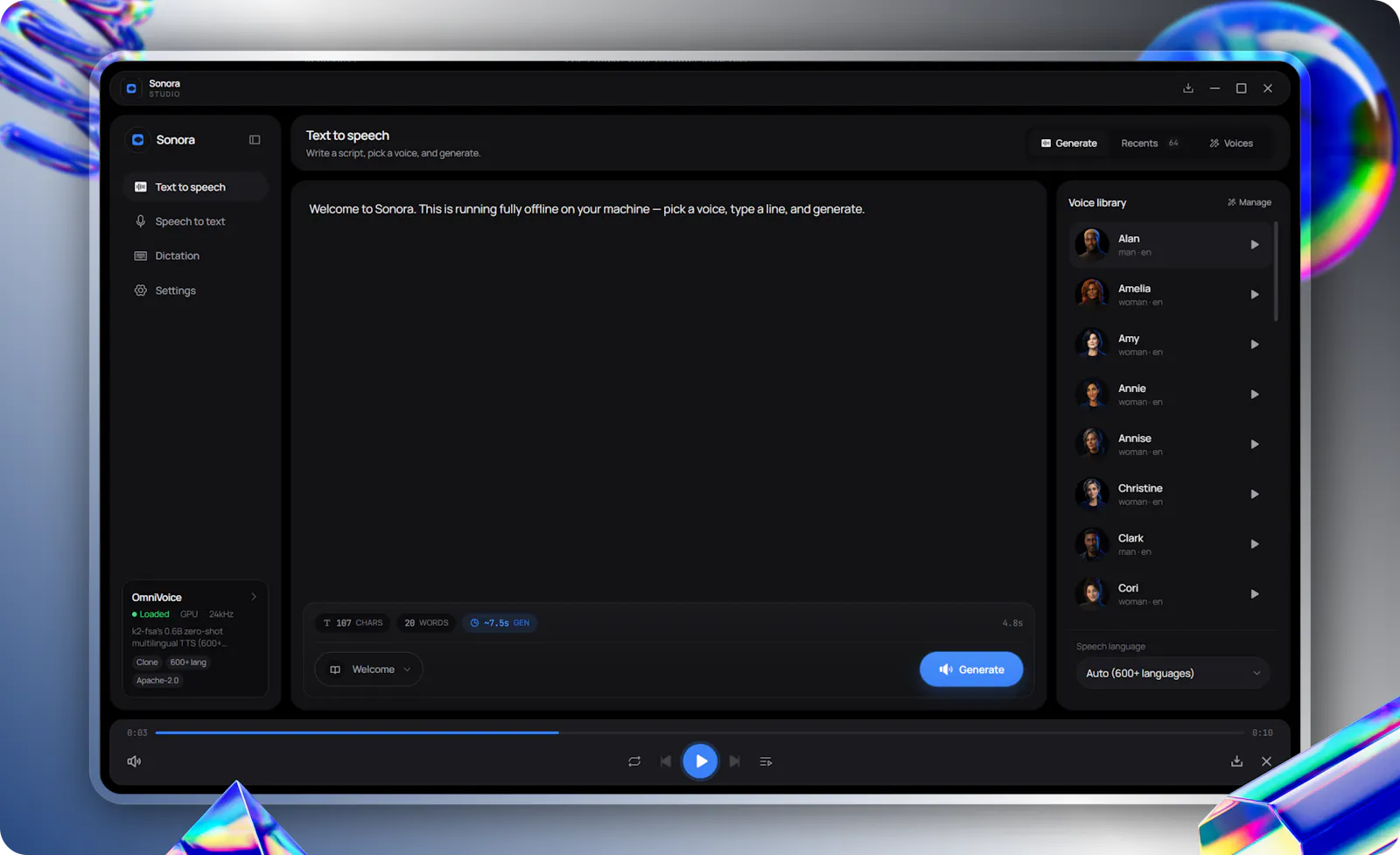Image resolution: width=1400 pixels, height=855 pixels.
Task: Open the playback queue icon
Action: [766, 761]
